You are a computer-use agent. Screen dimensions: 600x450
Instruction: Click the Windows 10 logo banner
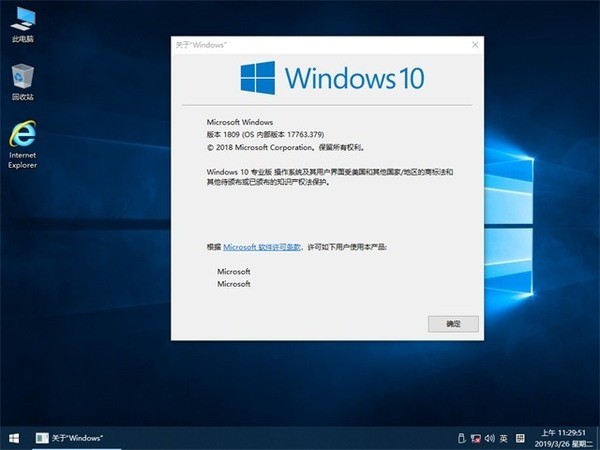tap(332, 78)
